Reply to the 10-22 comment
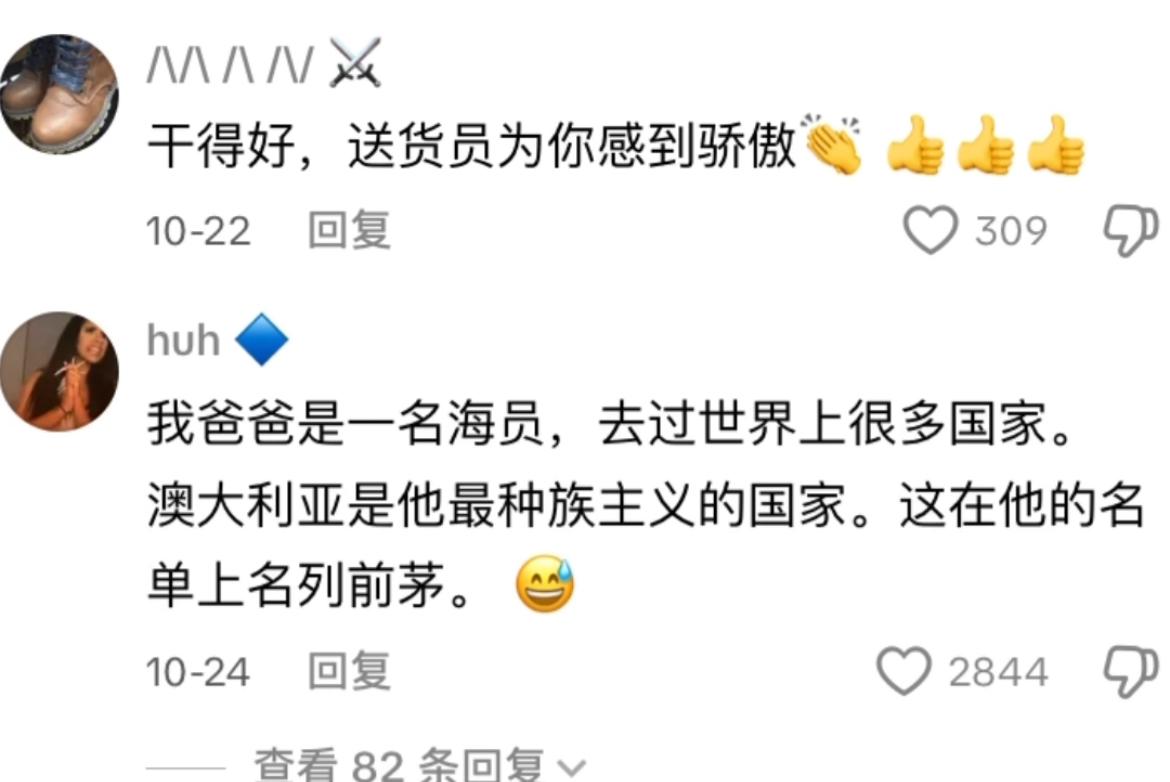Viewport: 1170px width, 782px height. 349,230
